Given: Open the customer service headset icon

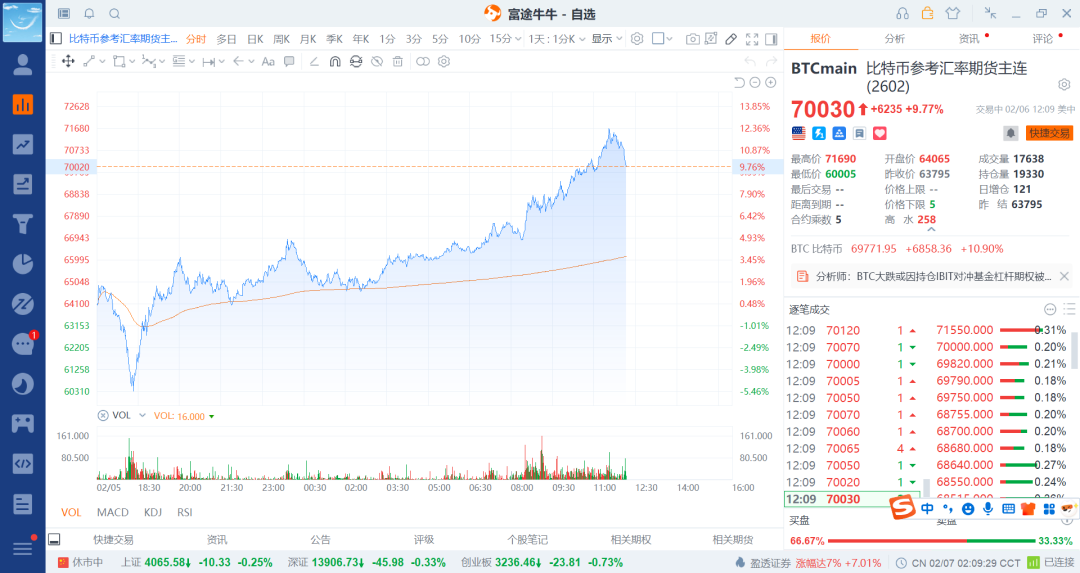Looking at the screenshot, I should [x=902, y=14].
